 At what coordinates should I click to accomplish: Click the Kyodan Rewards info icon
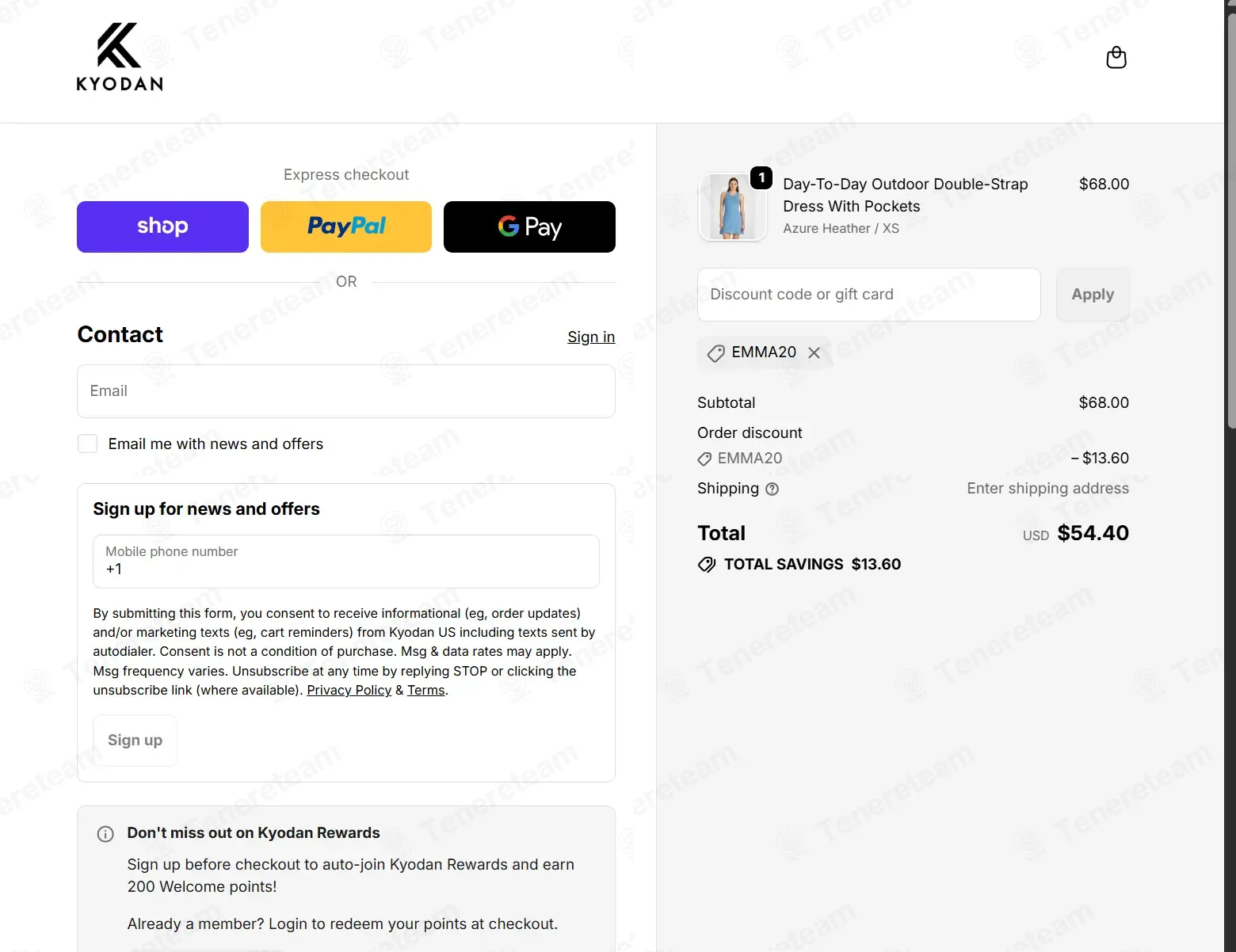tap(105, 834)
